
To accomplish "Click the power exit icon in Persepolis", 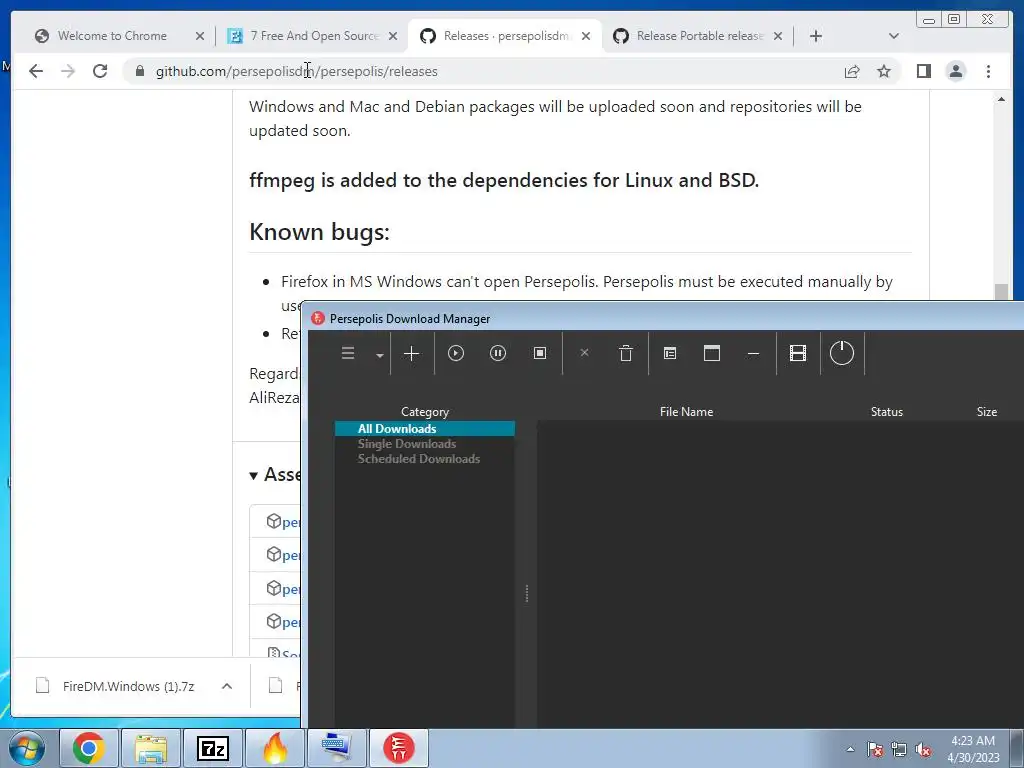I will coord(842,353).
